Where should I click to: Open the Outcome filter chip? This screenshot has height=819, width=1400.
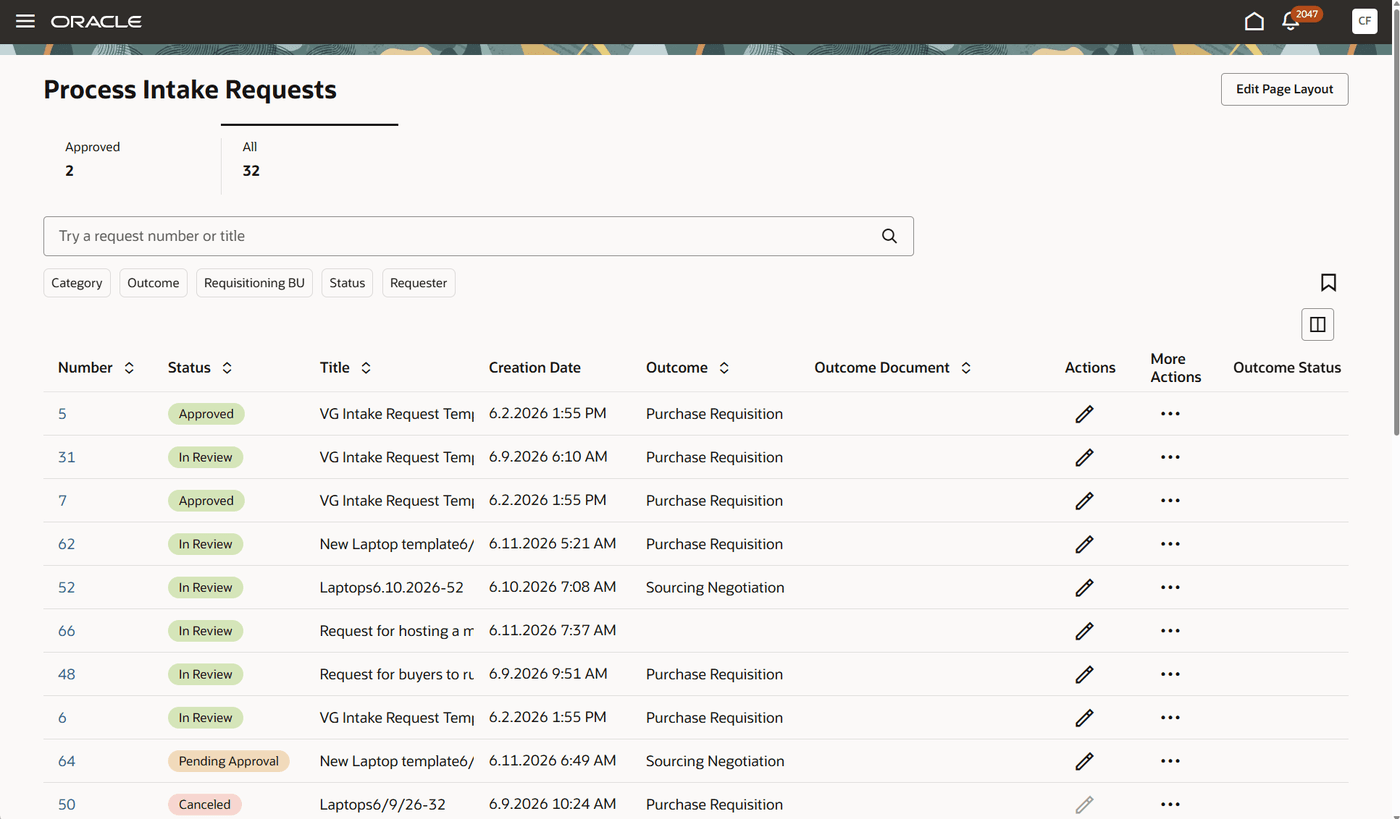(153, 283)
